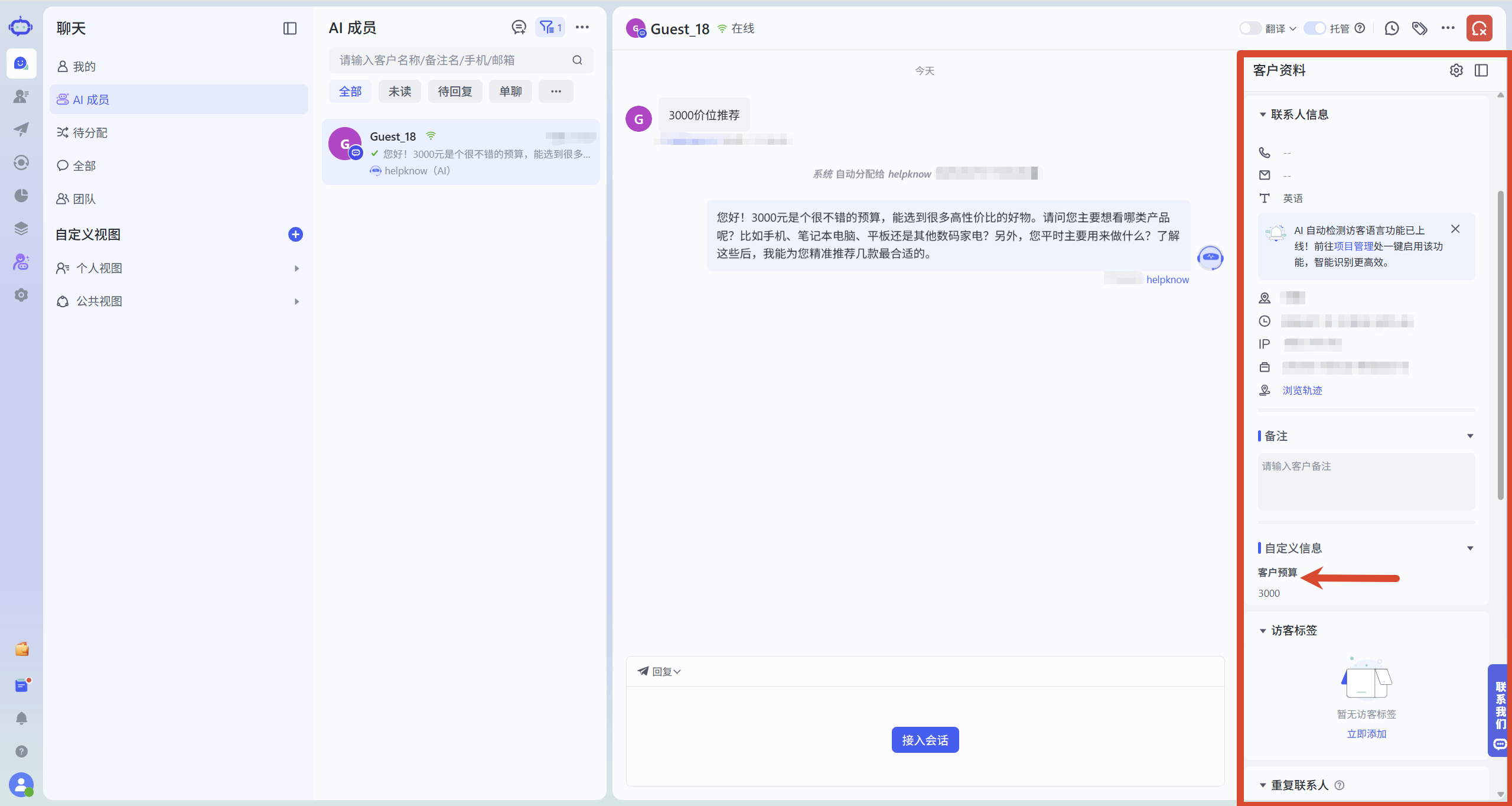Open the 浏览轨迹 link

(x=1302, y=391)
